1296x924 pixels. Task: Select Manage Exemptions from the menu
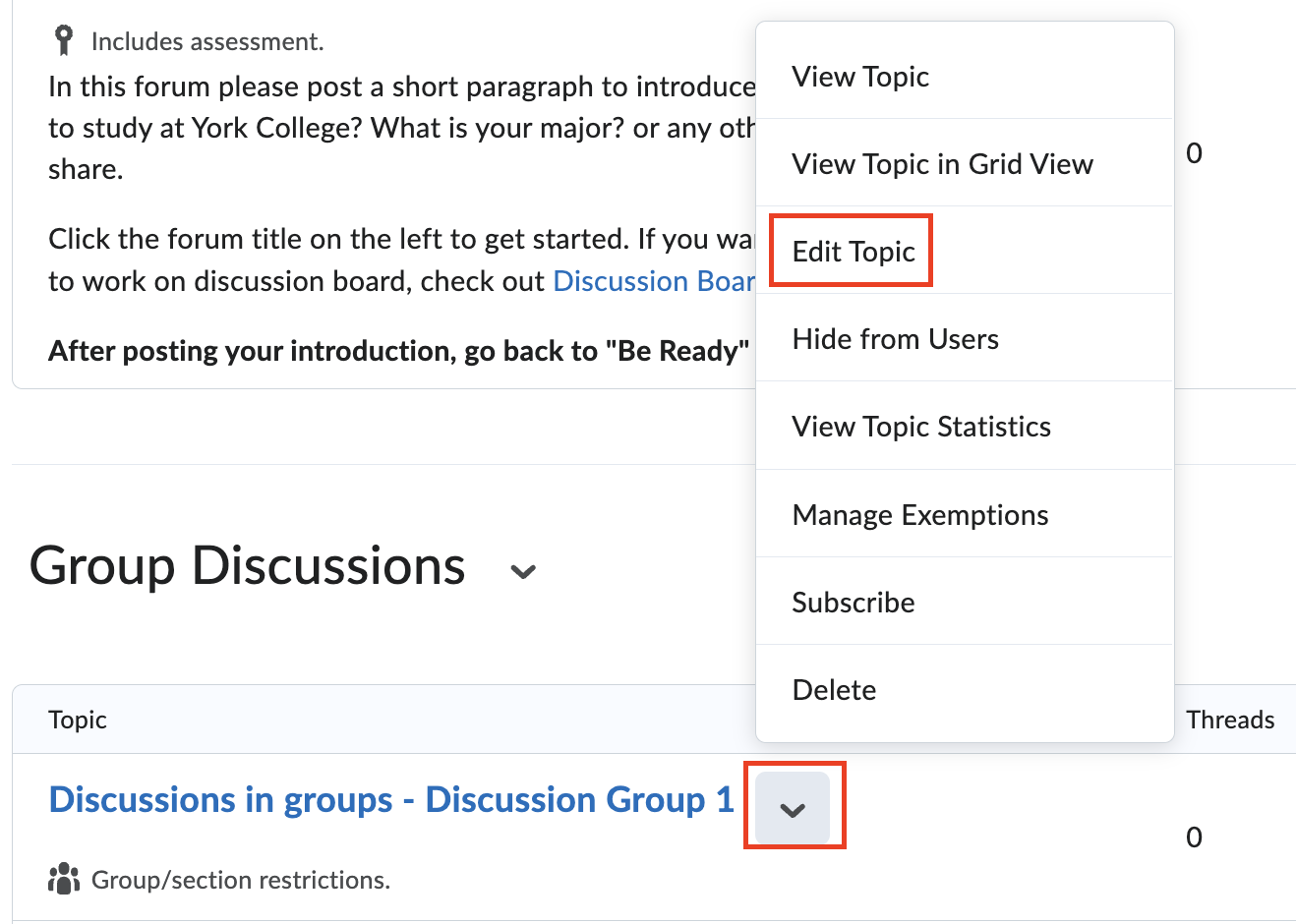point(919,515)
